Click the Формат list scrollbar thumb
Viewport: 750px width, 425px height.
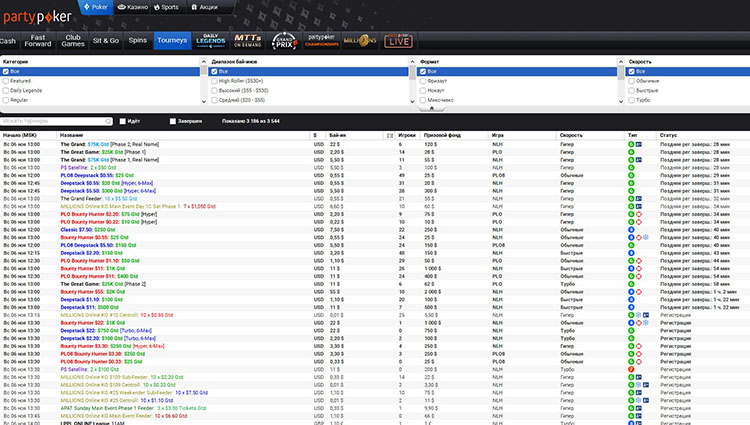(x=621, y=72)
